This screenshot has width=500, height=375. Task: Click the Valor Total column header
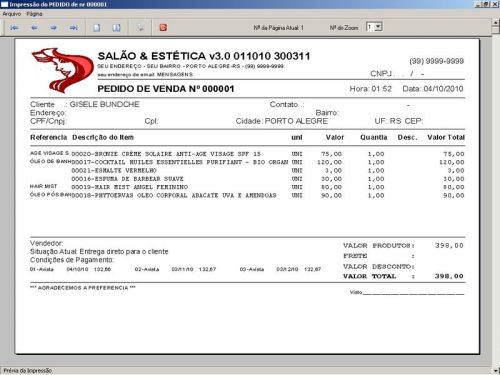click(x=446, y=137)
